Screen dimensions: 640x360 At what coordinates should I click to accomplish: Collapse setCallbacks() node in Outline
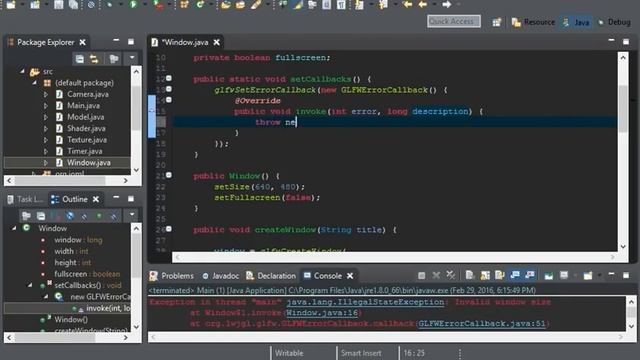click(30, 285)
